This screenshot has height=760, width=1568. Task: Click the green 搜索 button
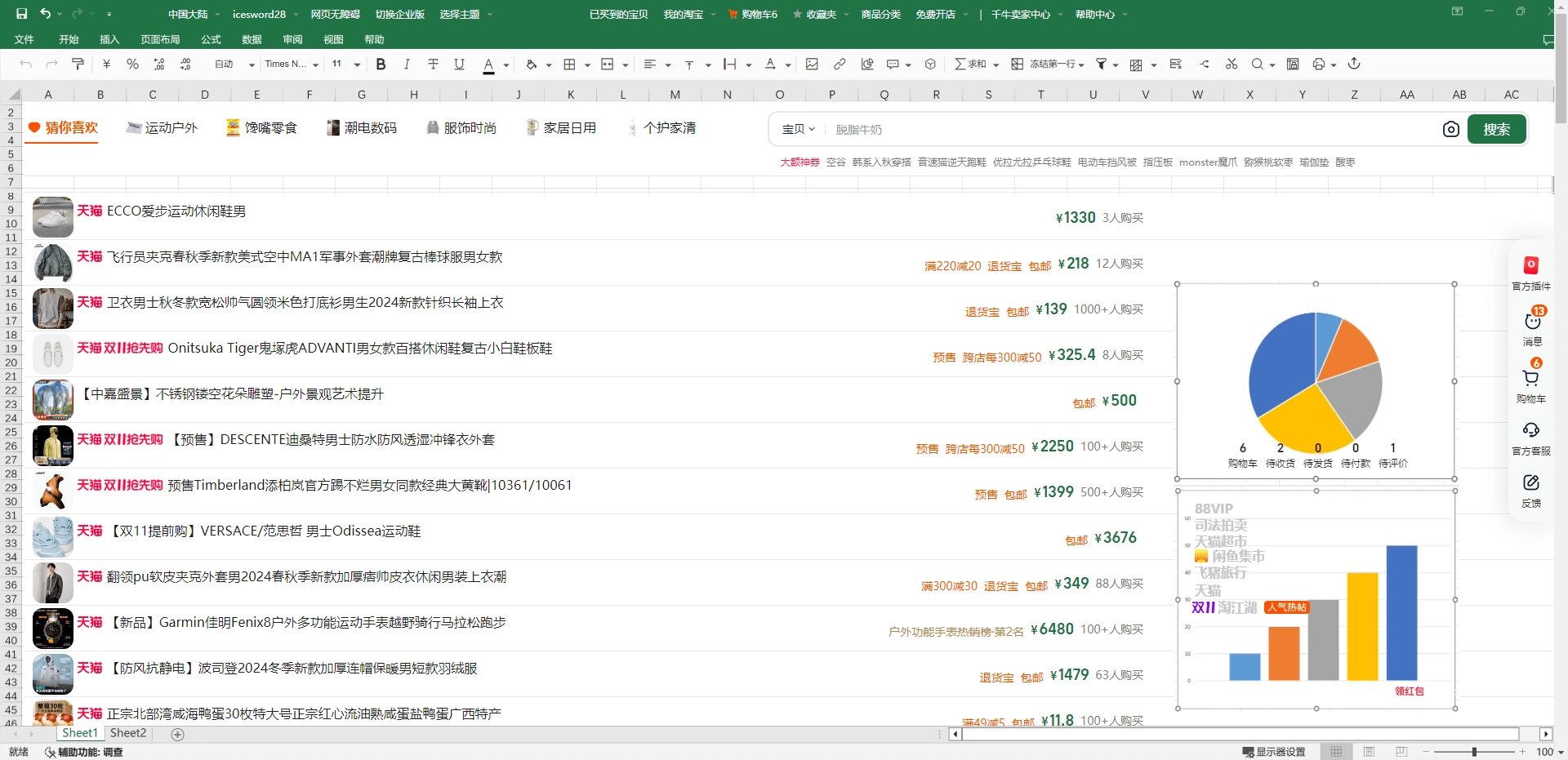coord(1497,129)
